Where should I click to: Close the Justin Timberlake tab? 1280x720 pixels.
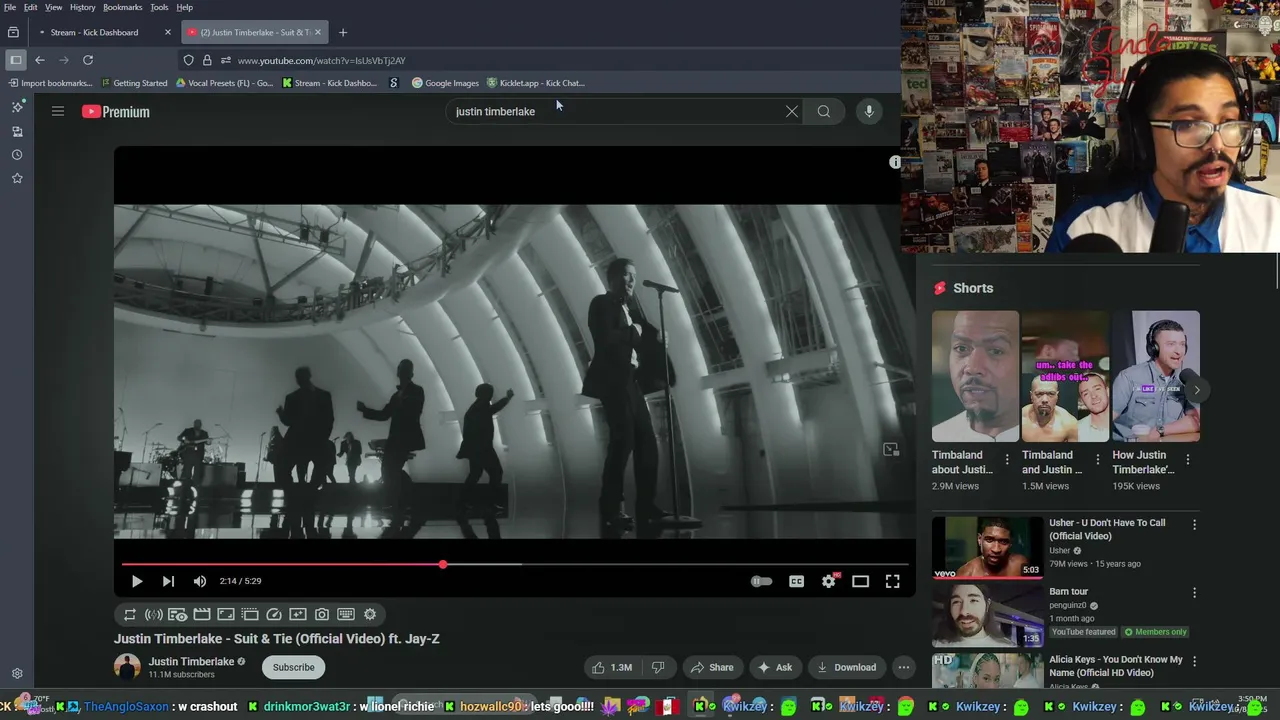tap(318, 32)
